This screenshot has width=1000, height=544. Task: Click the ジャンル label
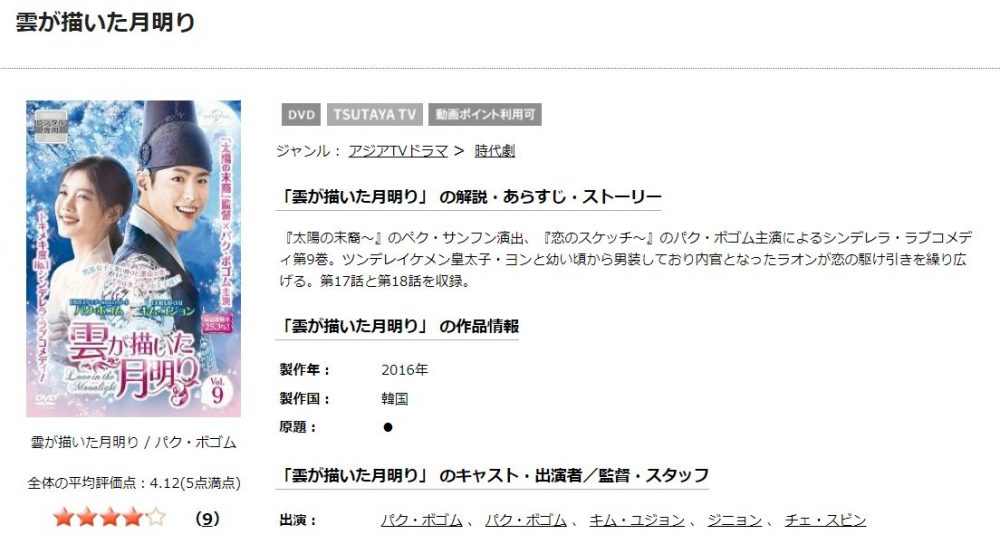(x=309, y=151)
